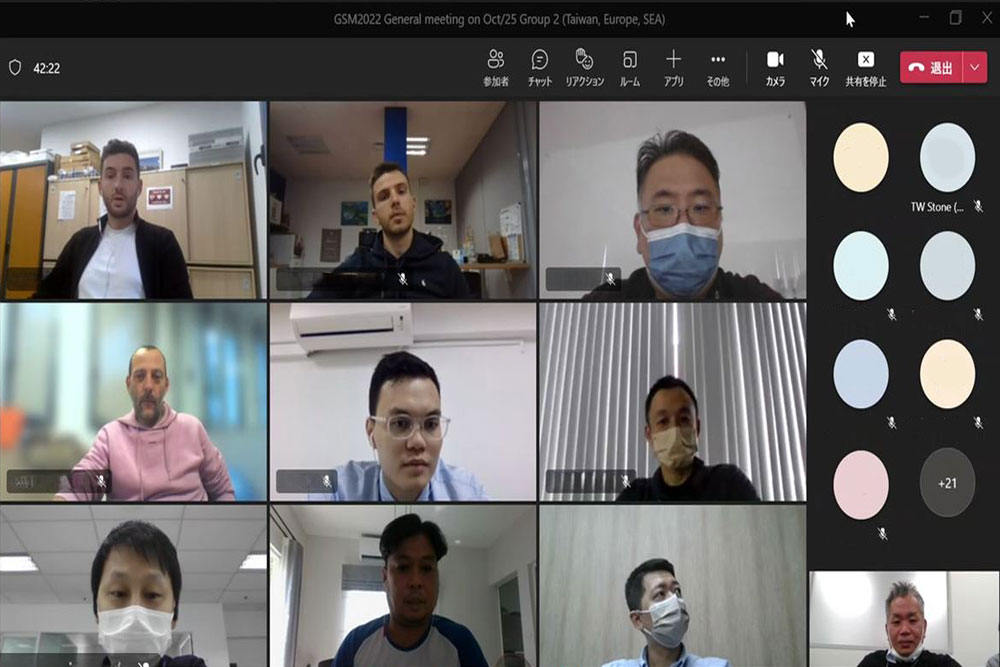This screenshot has width=1000, height=667.
Task: Select the center tile with the air conditioner
Action: coord(402,401)
